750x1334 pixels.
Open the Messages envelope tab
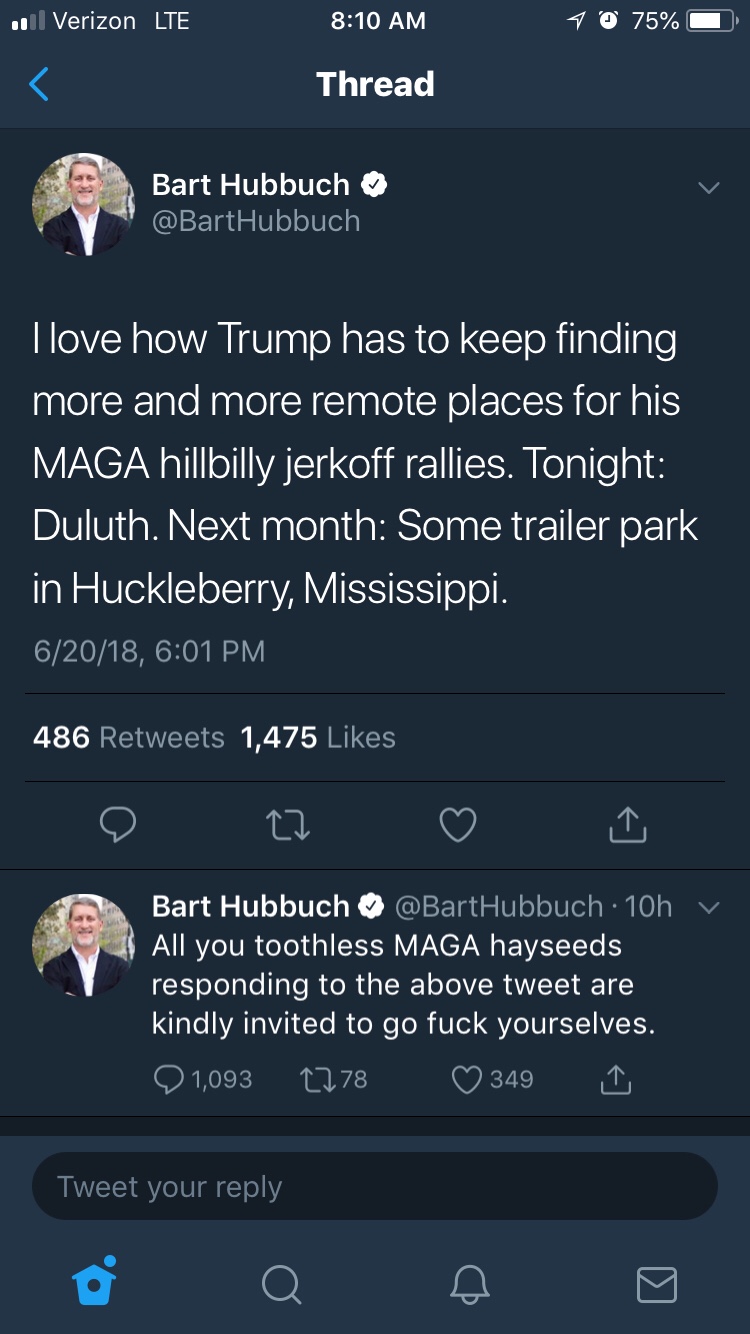coord(657,1285)
